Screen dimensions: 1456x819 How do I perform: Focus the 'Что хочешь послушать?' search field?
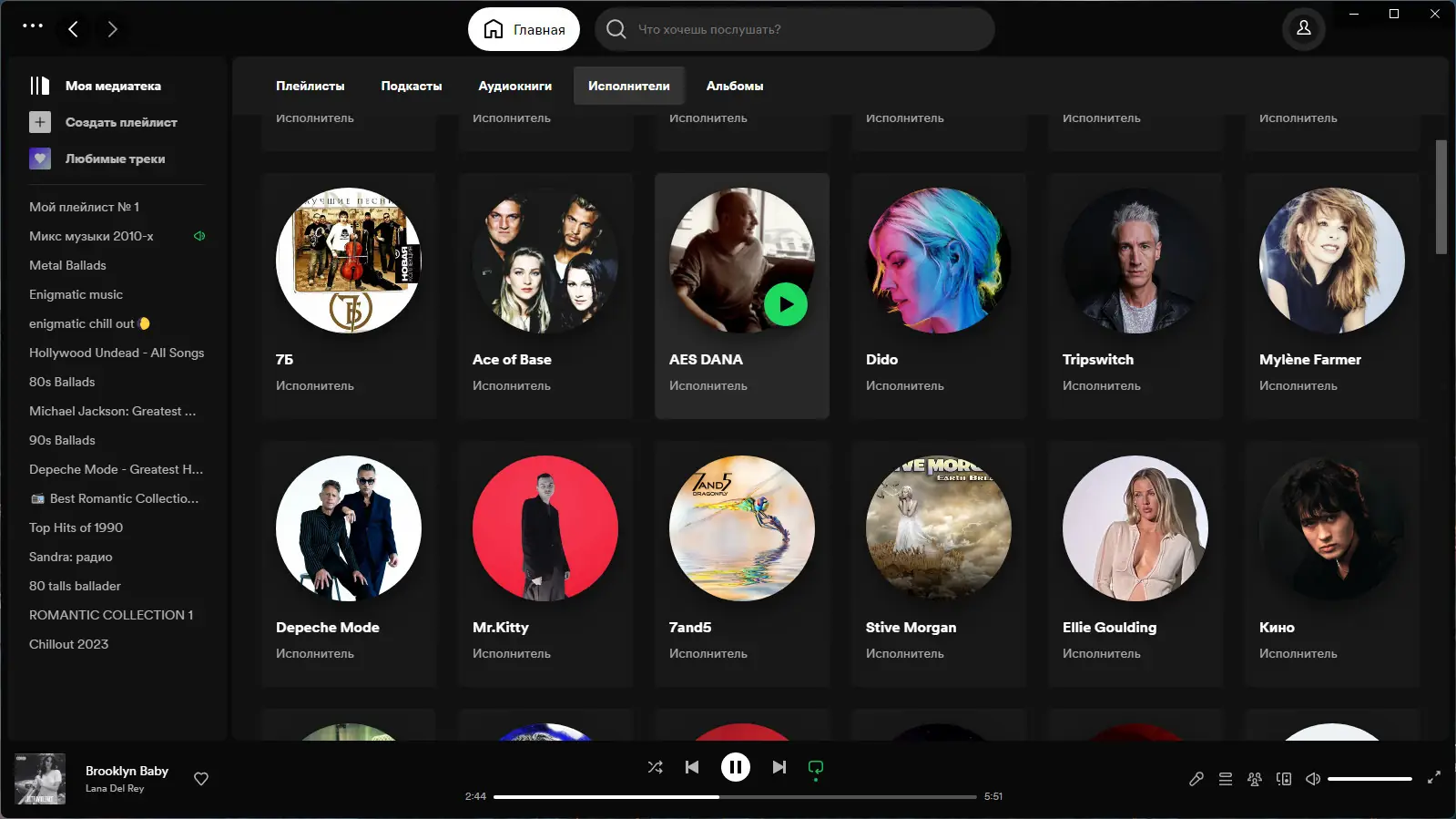795,29
